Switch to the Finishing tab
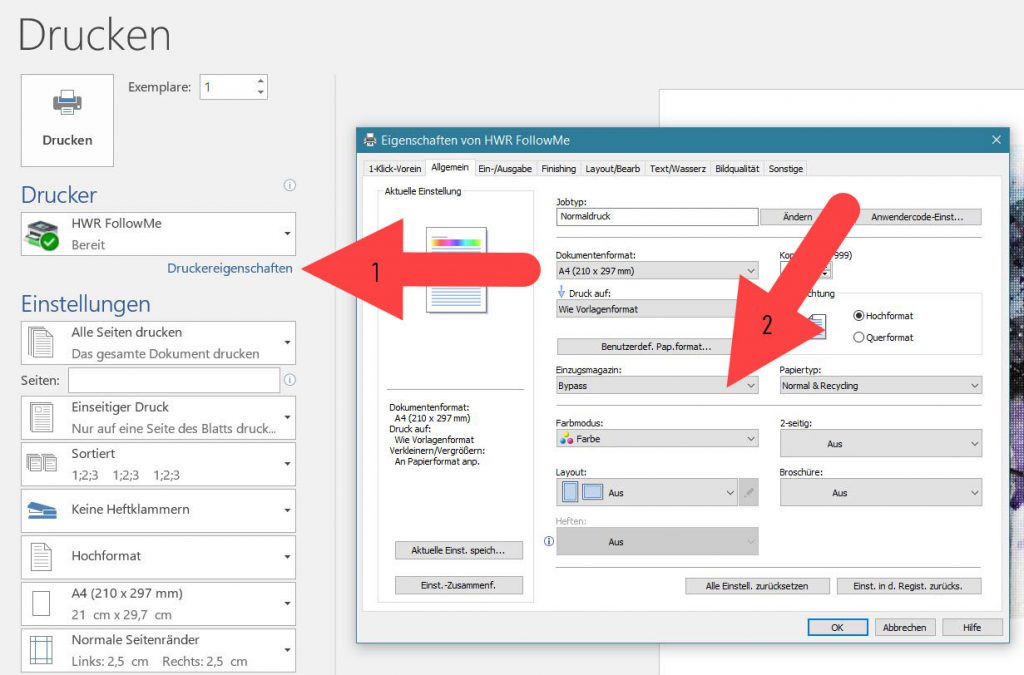Image resolution: width=1024 pixels, height=675 pixels. point(558,168)
